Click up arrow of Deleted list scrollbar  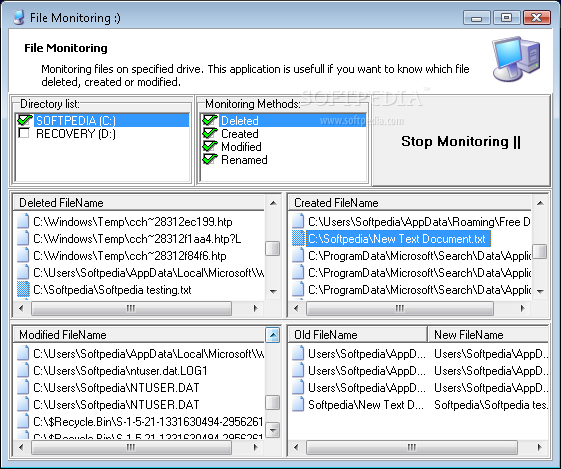click(273, 203)
